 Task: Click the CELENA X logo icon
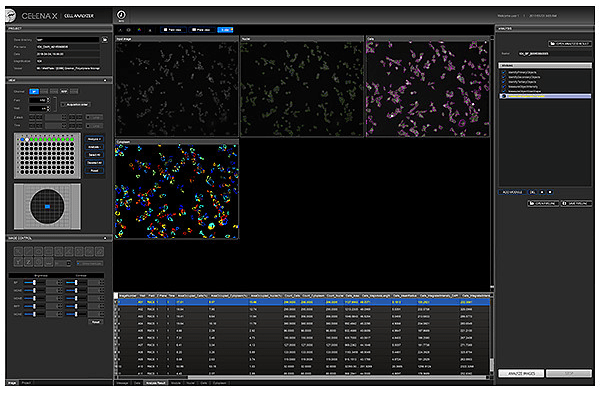11,15
